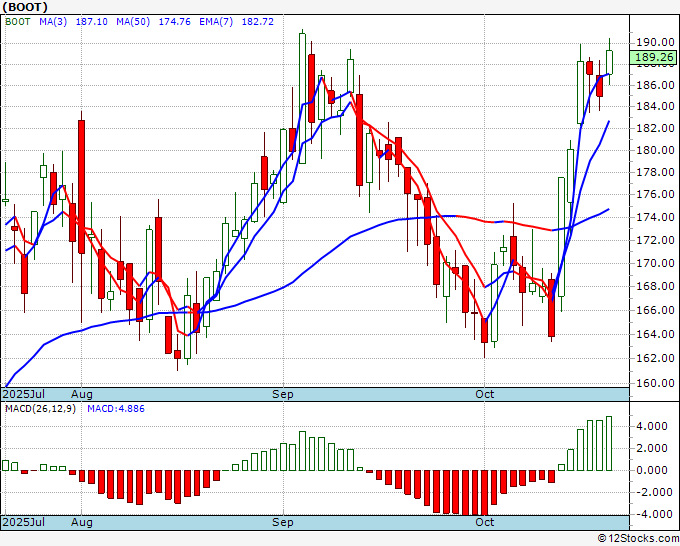This screenshot has width=680, height=546.
Task: Click the EMA(7) indicator label
Action: pyautogui.click(x=216, y=22)
